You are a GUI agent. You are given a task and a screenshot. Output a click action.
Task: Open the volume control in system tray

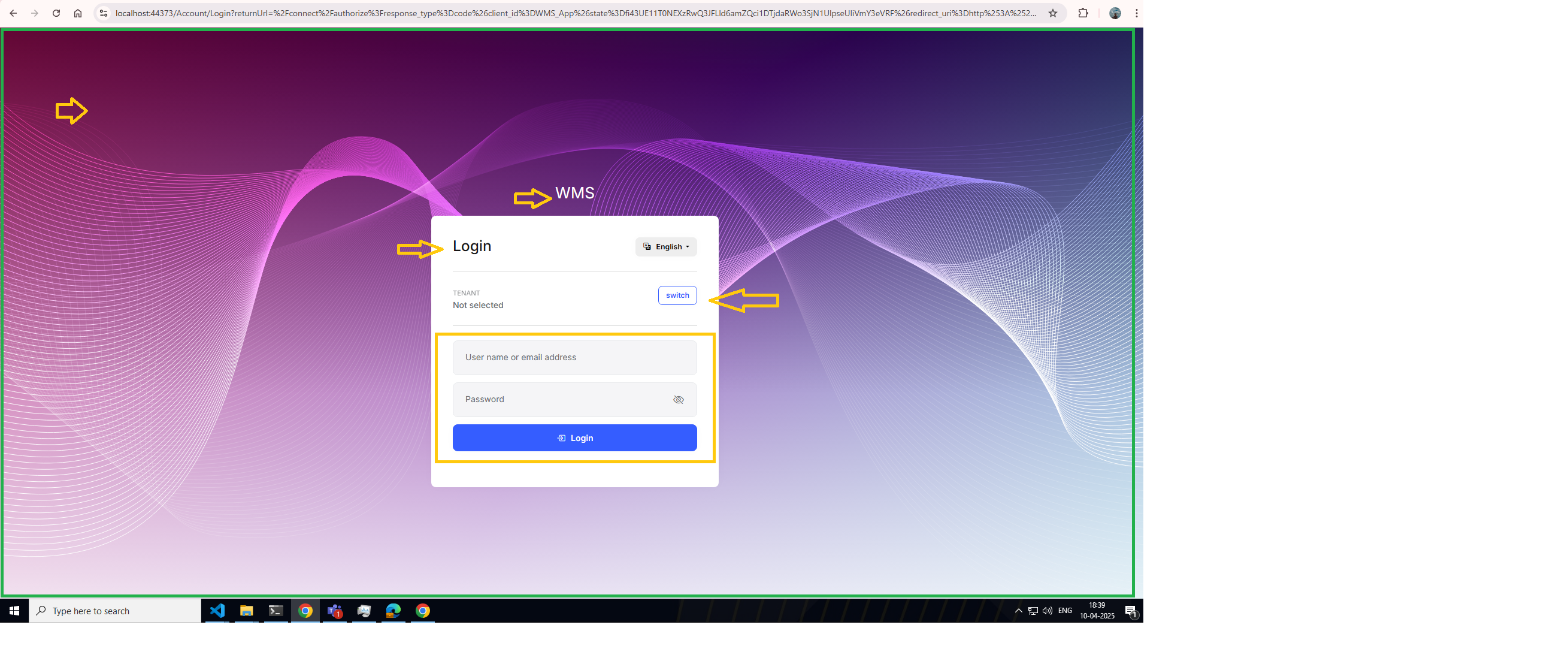tap(1047, 611)
